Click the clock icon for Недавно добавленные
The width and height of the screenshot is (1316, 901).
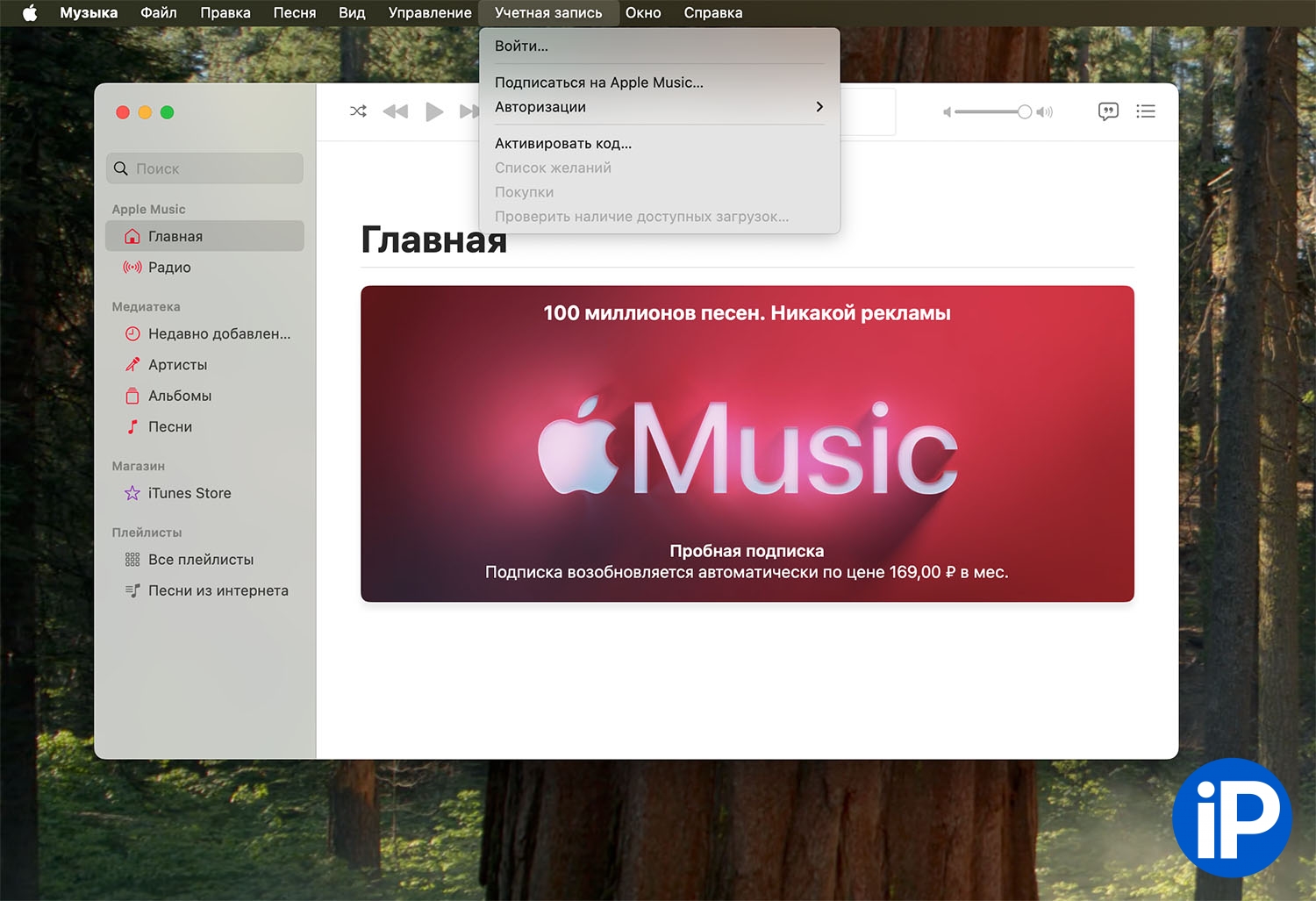(x=132, y=333)
